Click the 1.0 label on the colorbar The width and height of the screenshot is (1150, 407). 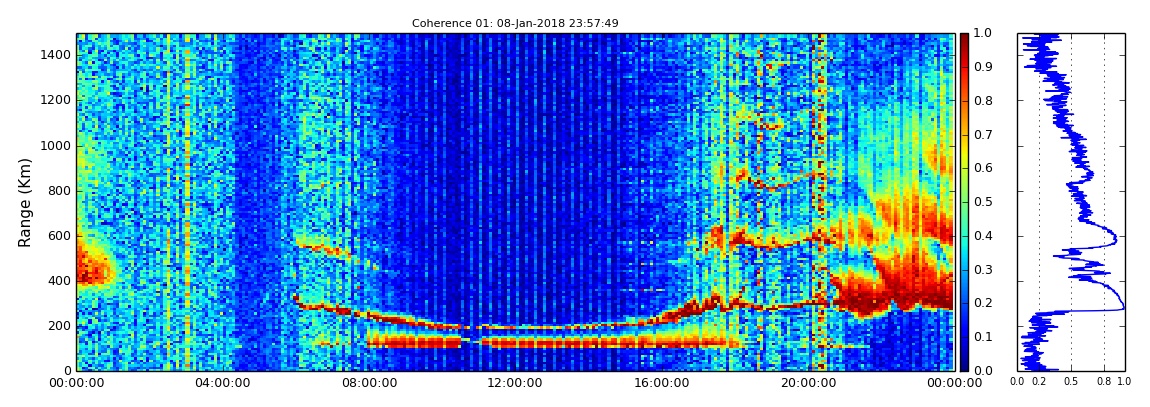coord(981,34)
